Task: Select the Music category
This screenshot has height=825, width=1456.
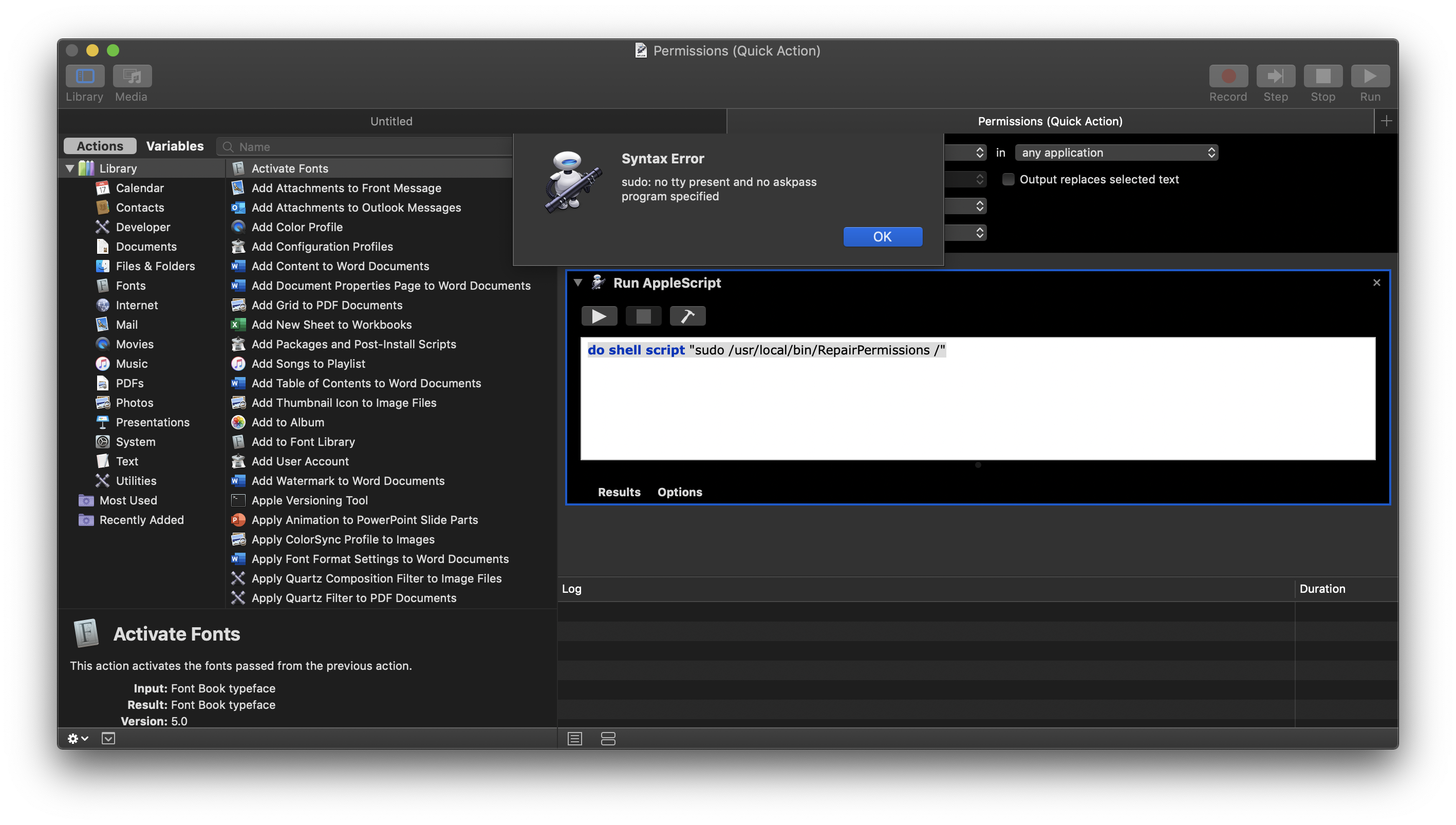Action: click(132, 364)
